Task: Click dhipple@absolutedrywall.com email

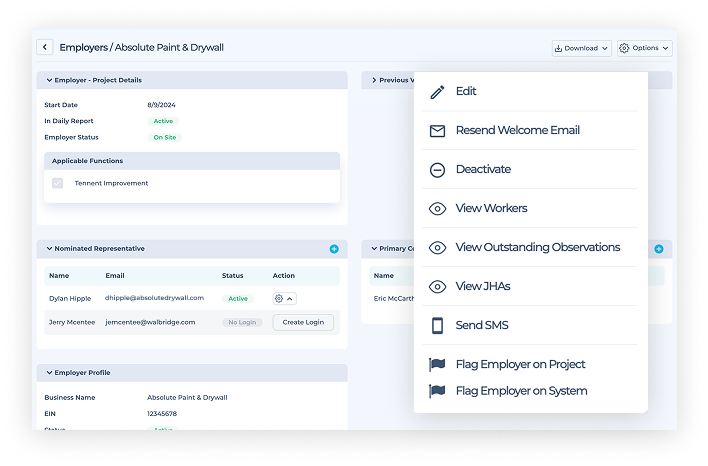Action: point(154,298)
